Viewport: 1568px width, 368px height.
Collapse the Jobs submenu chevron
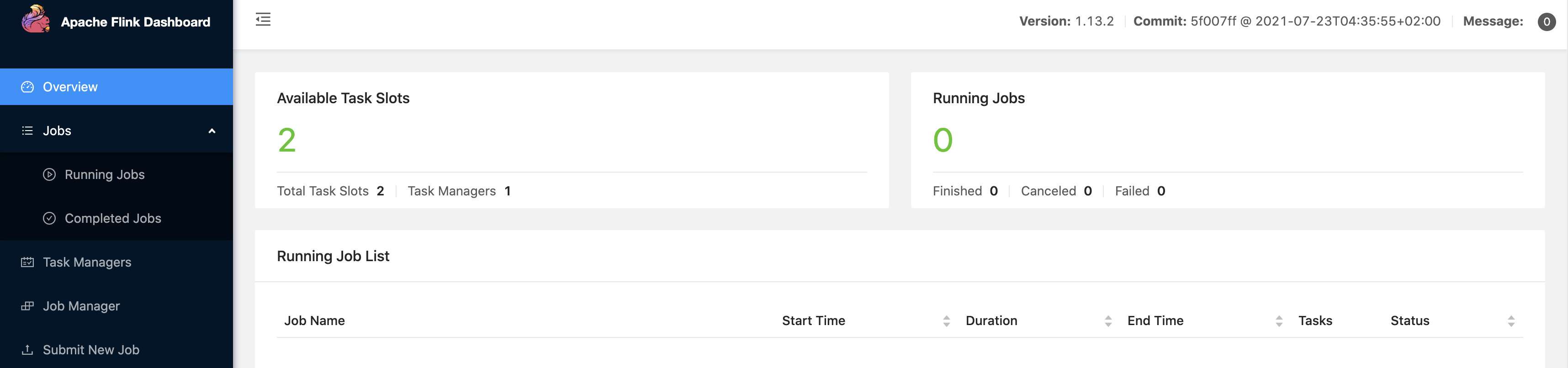pos(212,131)
